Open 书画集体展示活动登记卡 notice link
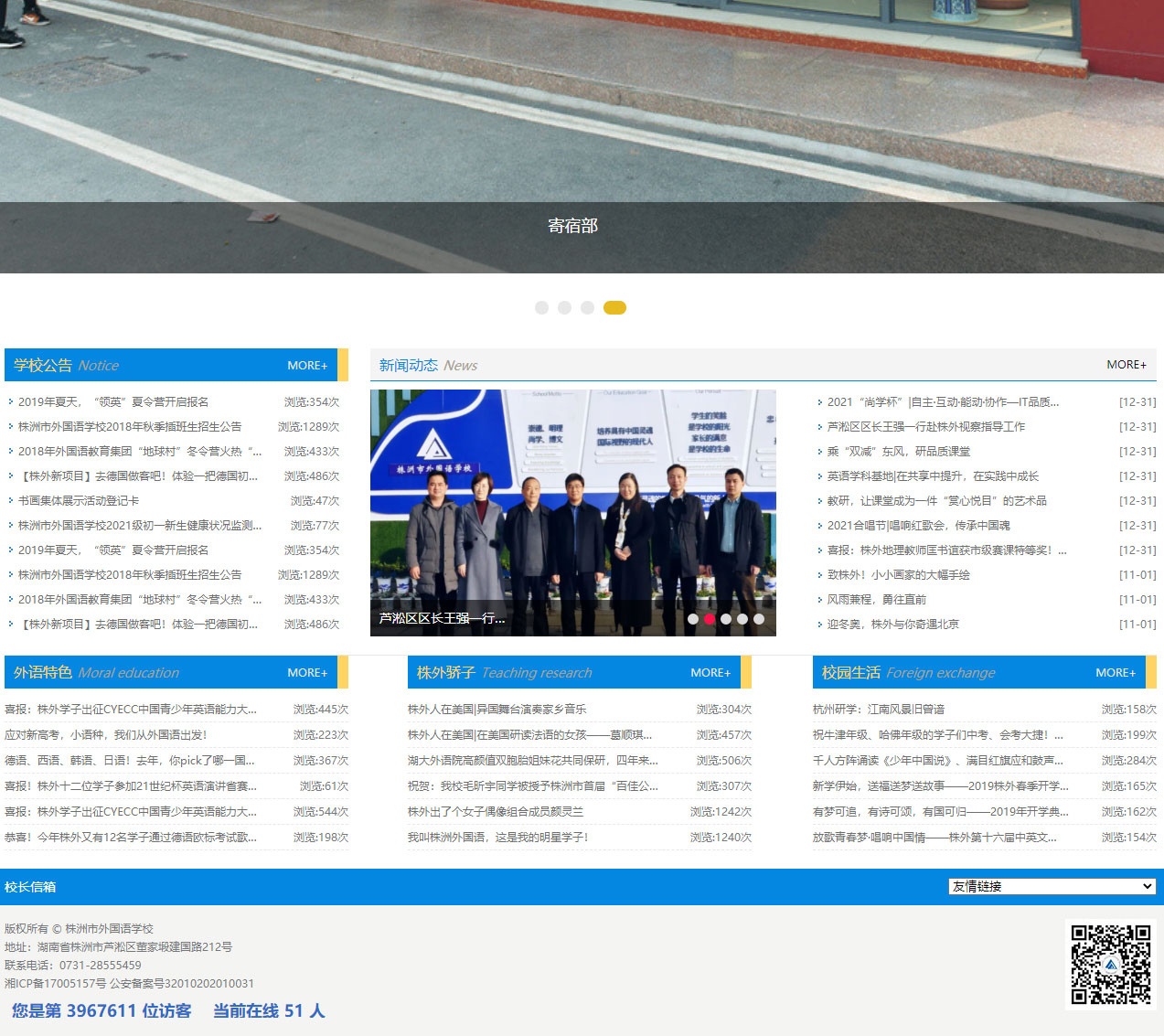The height and width of the screenshot is (1036, 1164). 79,501
